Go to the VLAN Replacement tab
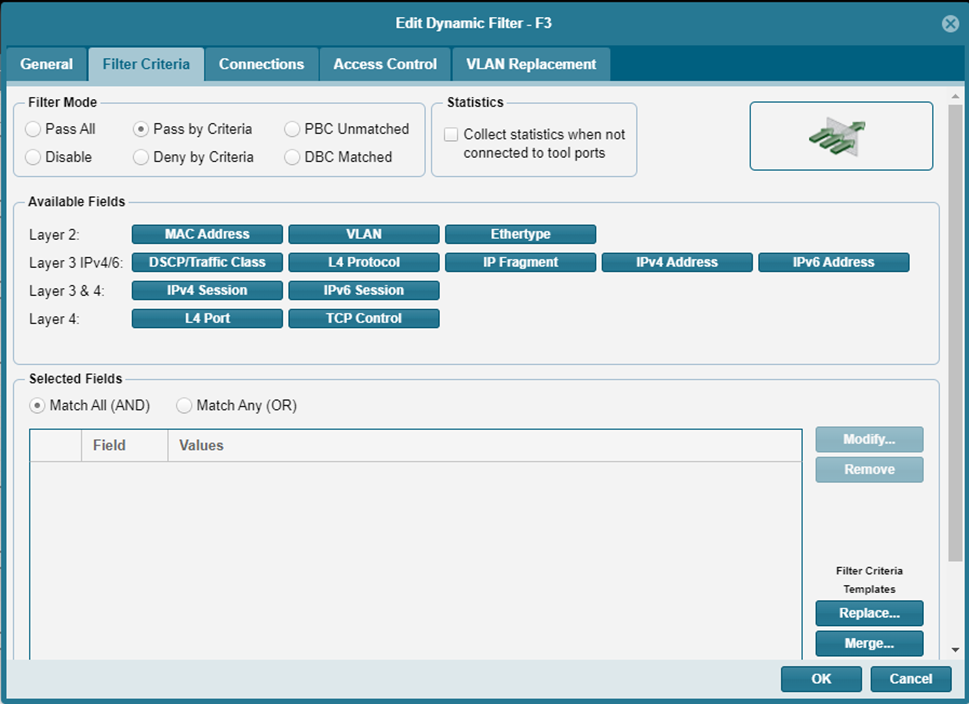Image resolution: width=969 pixels, height=704 pixels. (530, 64)
